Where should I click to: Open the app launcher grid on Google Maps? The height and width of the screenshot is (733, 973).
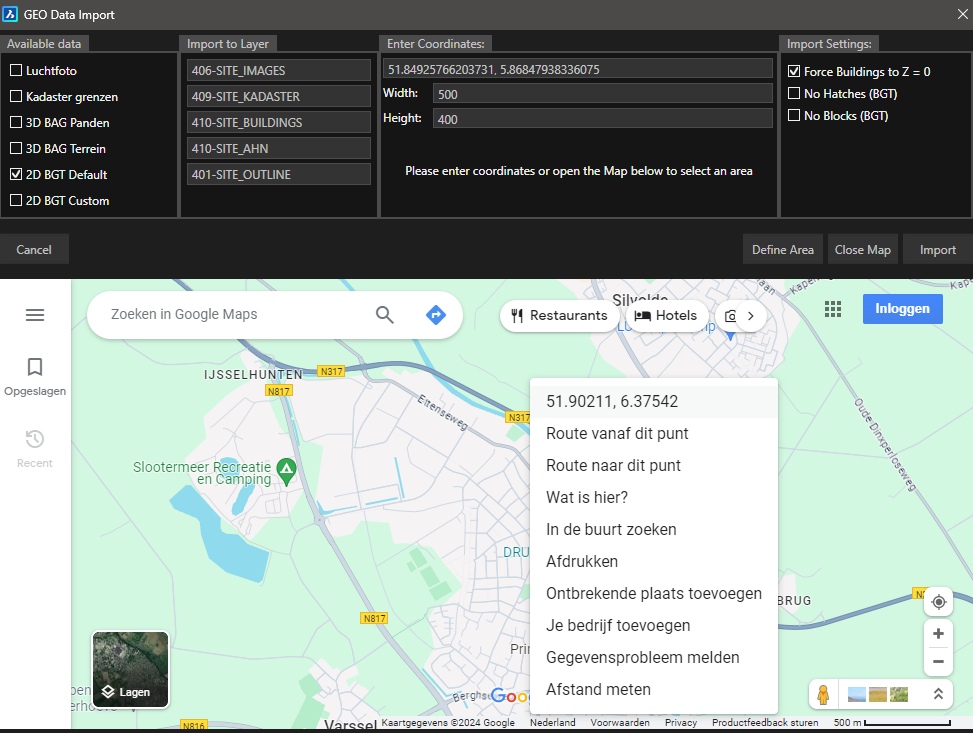point(833,309)
